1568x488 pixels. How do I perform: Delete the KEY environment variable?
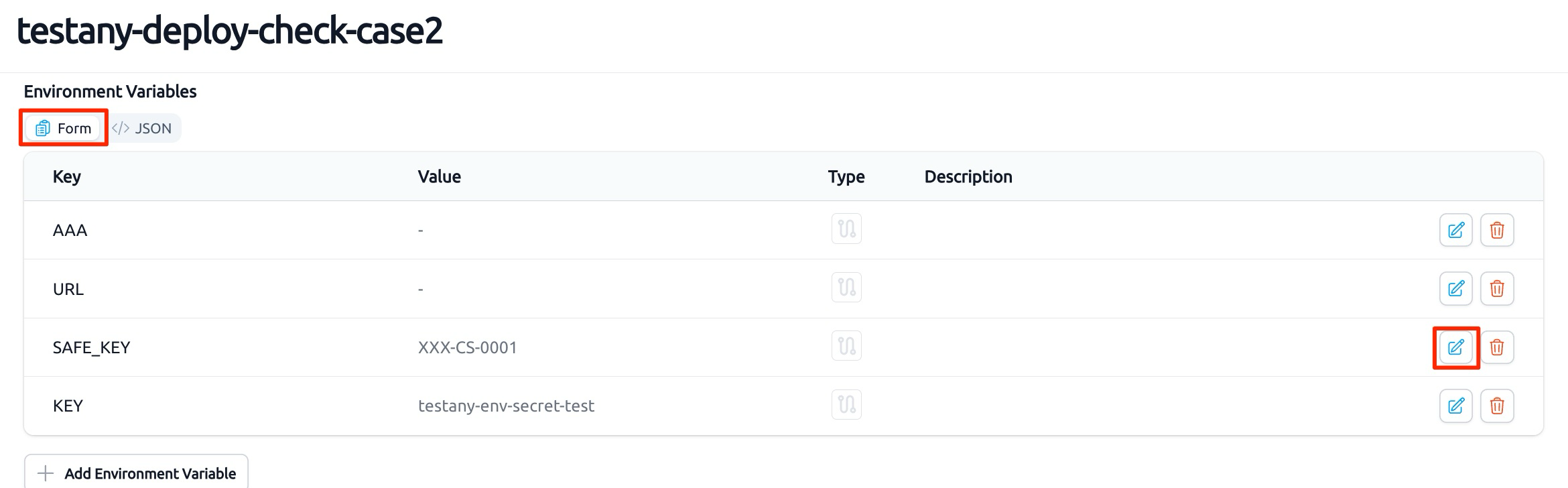tap(1497, 406)
